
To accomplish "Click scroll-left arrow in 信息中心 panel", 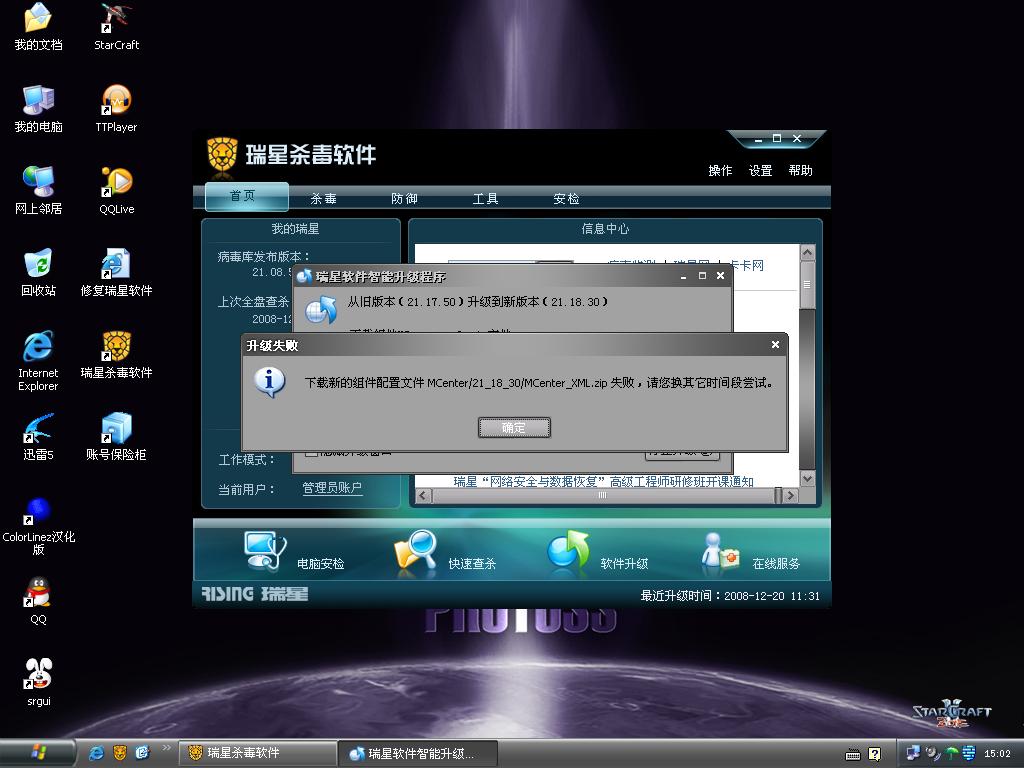I will point(423,495).
